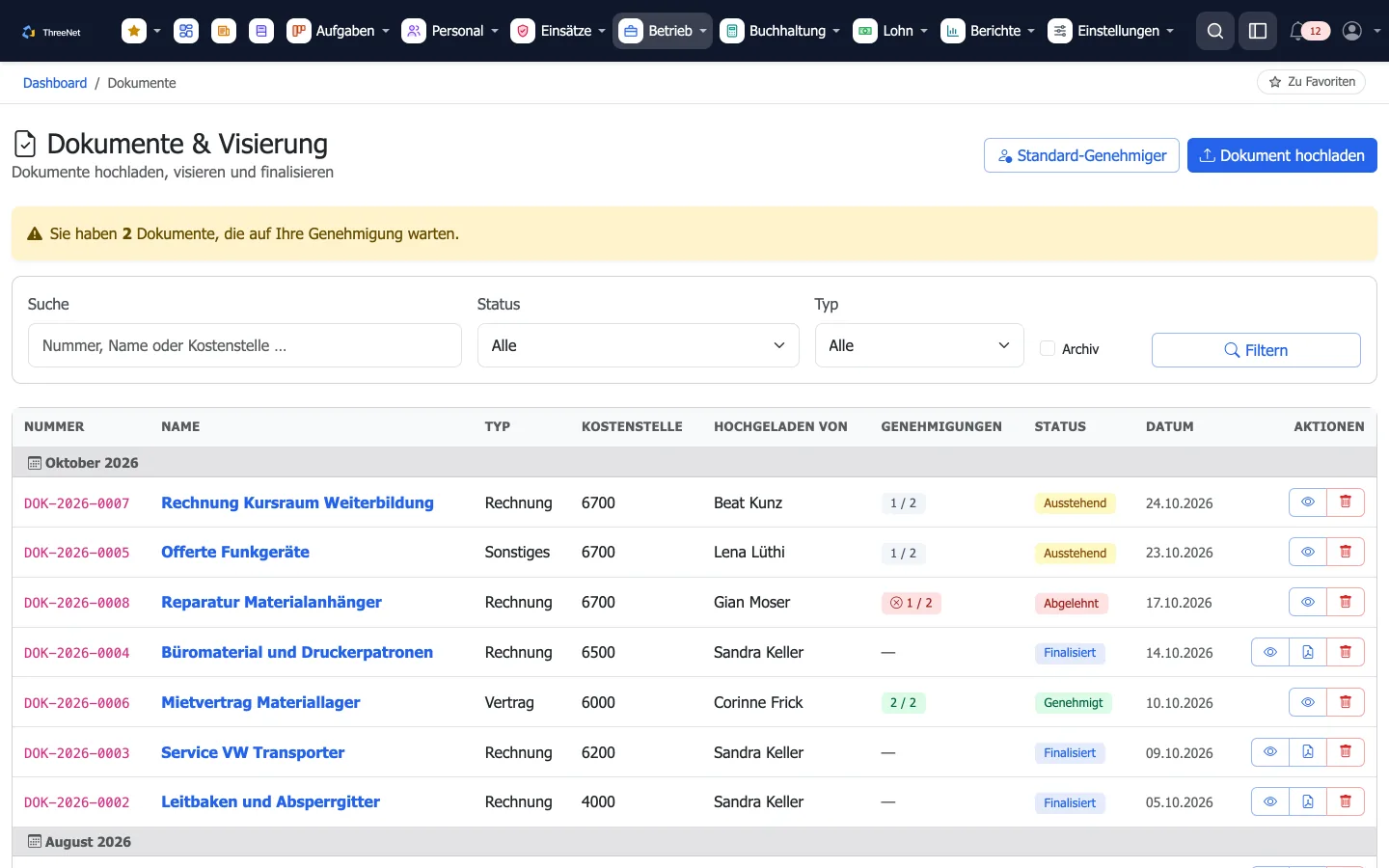This screenshot has height=868, width=1389.
Task: Delete DOK-2026-0008 using the trash icon
Action: pos(1346,603)
